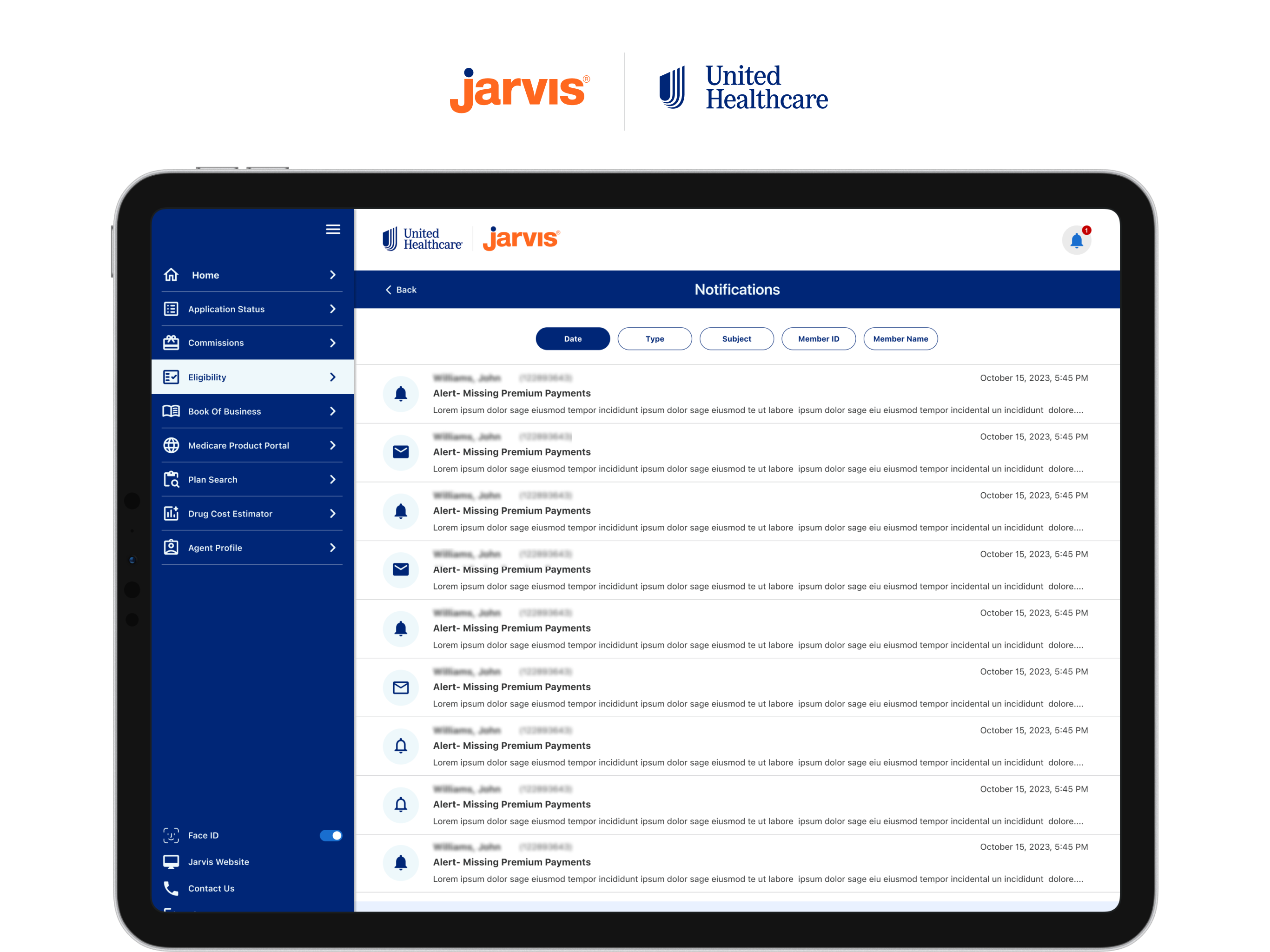Click bell icon of fifth notification row
Screen dimensions: 1270x952
tap(401, 629)
